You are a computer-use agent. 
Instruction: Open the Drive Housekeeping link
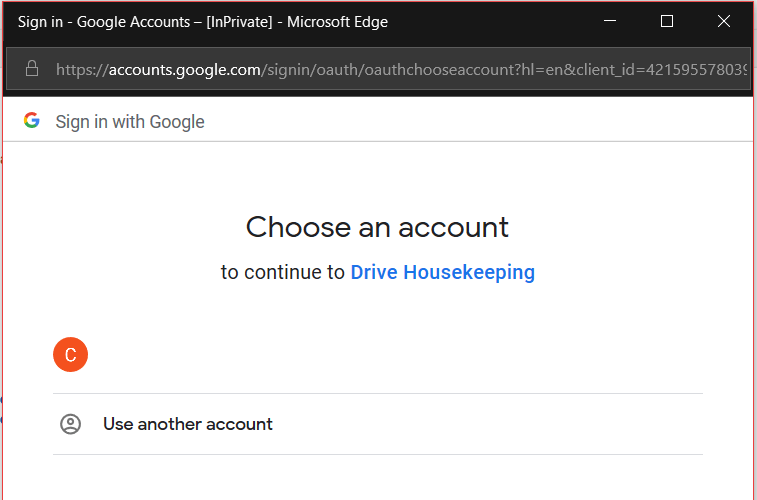(443, 272)
